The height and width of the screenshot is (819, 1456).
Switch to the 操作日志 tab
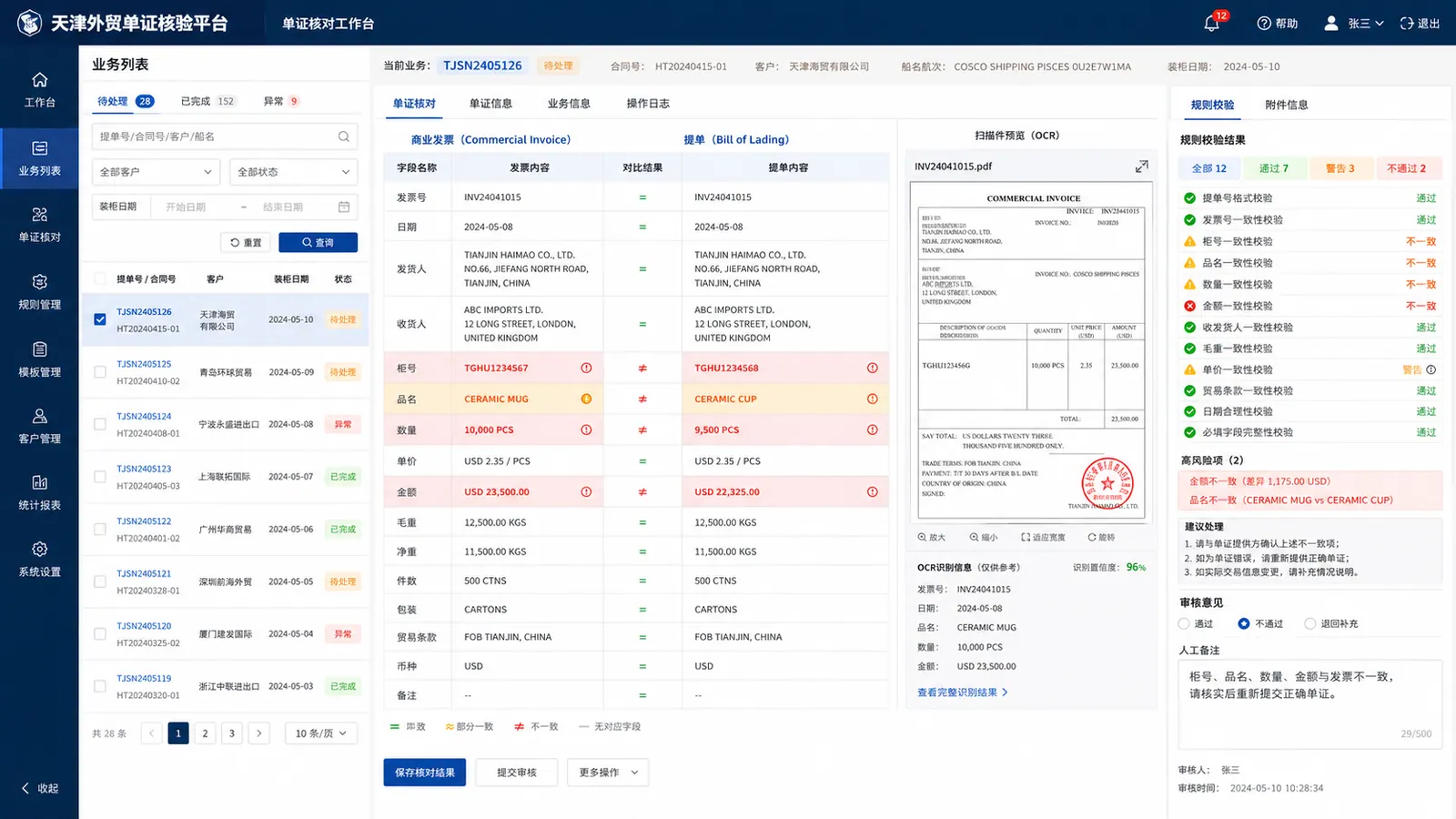(x=648, y=104)
